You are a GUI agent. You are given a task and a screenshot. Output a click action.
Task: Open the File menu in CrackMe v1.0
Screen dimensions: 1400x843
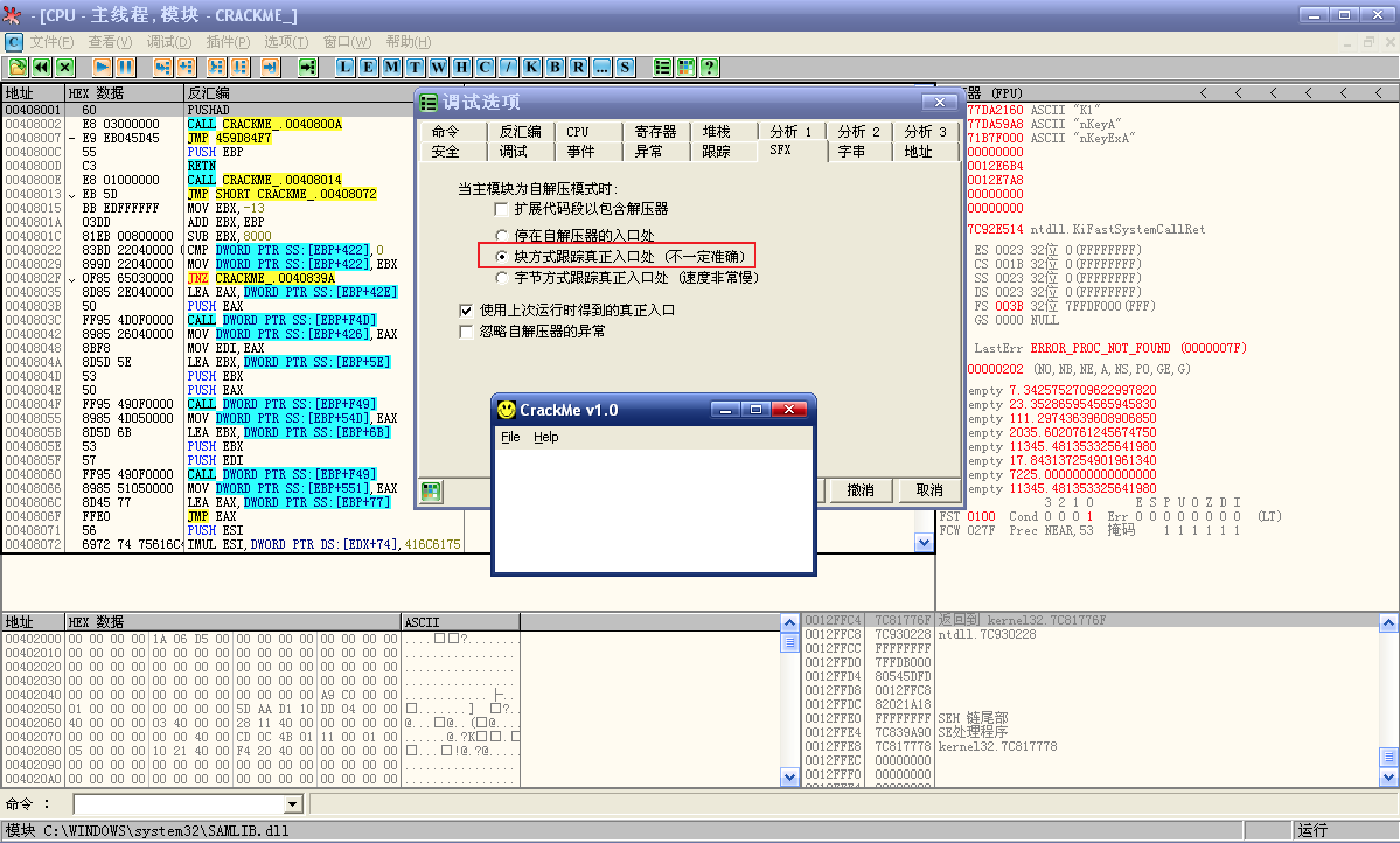point(509,437)
